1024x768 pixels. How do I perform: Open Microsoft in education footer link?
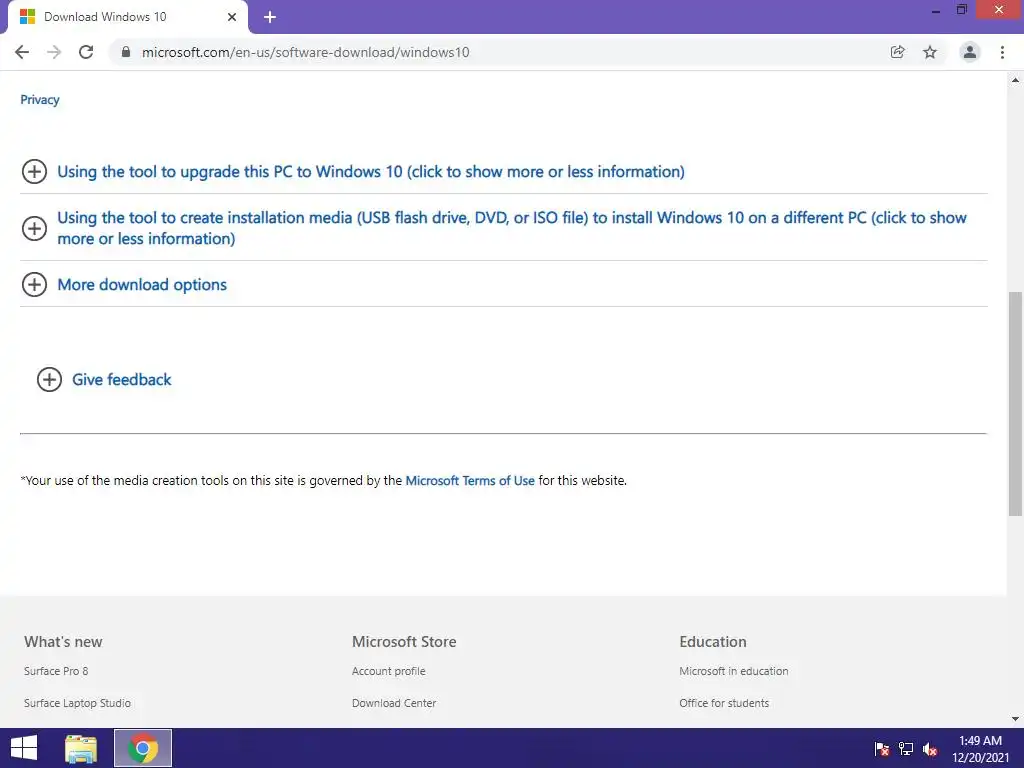tap(733, 671)
